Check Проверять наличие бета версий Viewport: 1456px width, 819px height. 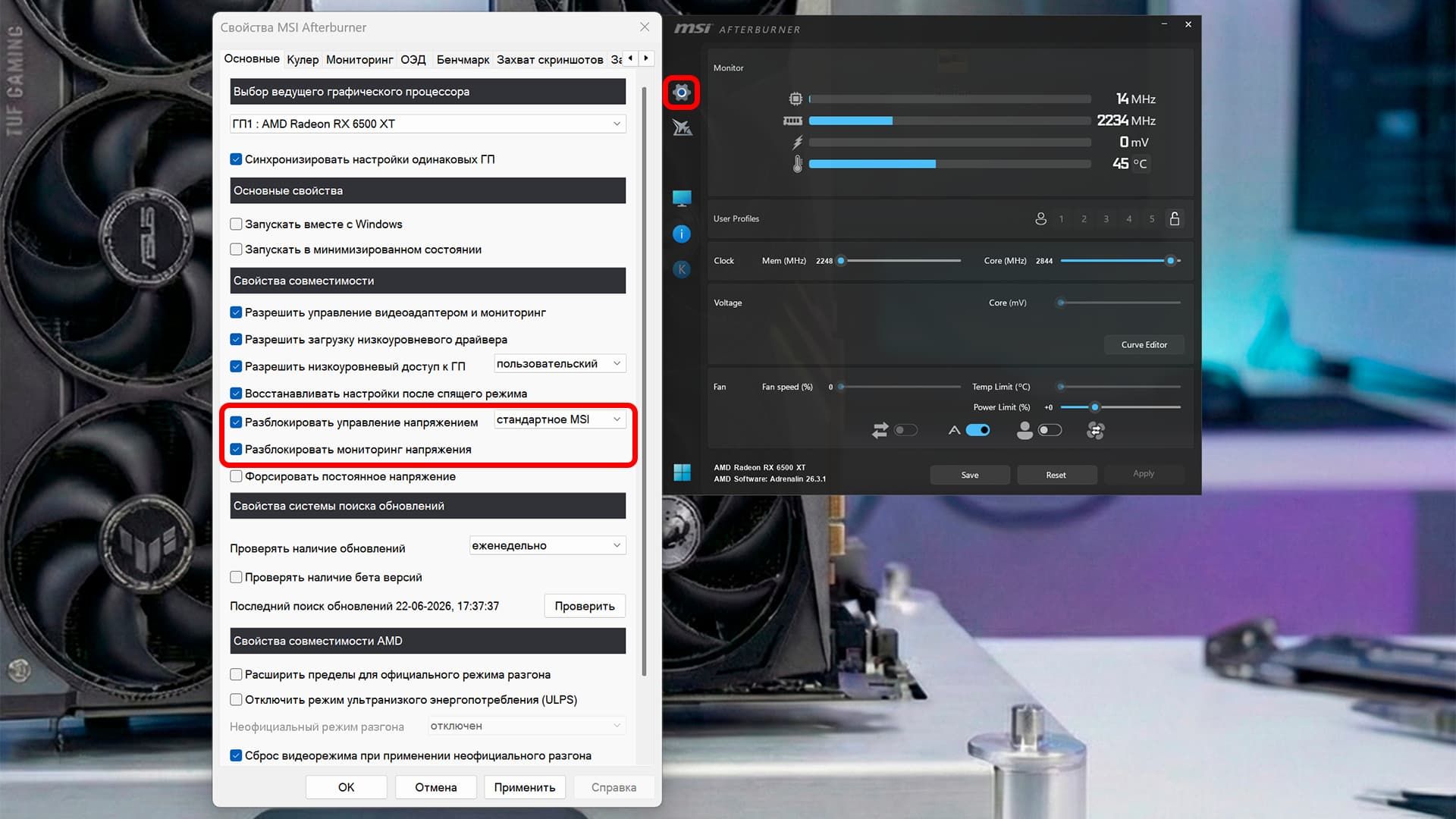[x=236, y=577]
